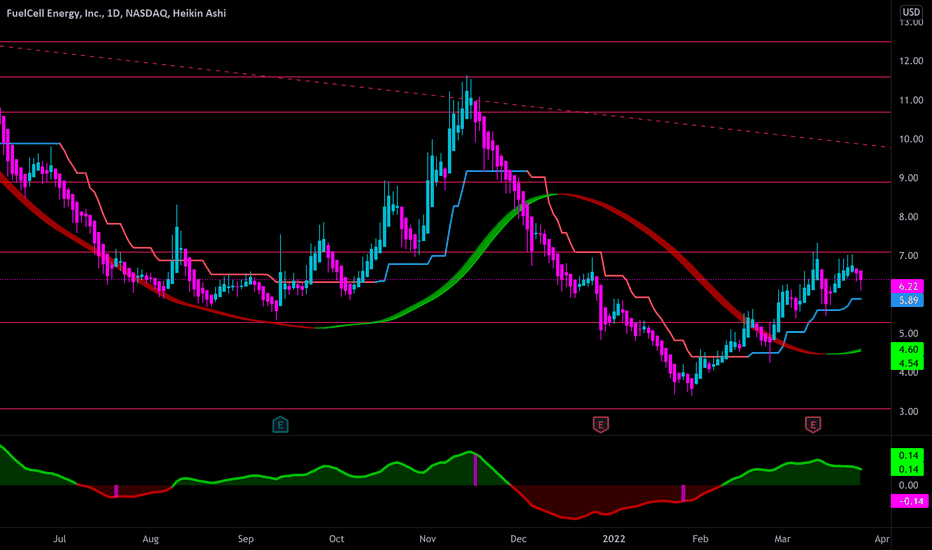Click the 11.00 price axis label
The image size is (932, 550).
(911, 100)
